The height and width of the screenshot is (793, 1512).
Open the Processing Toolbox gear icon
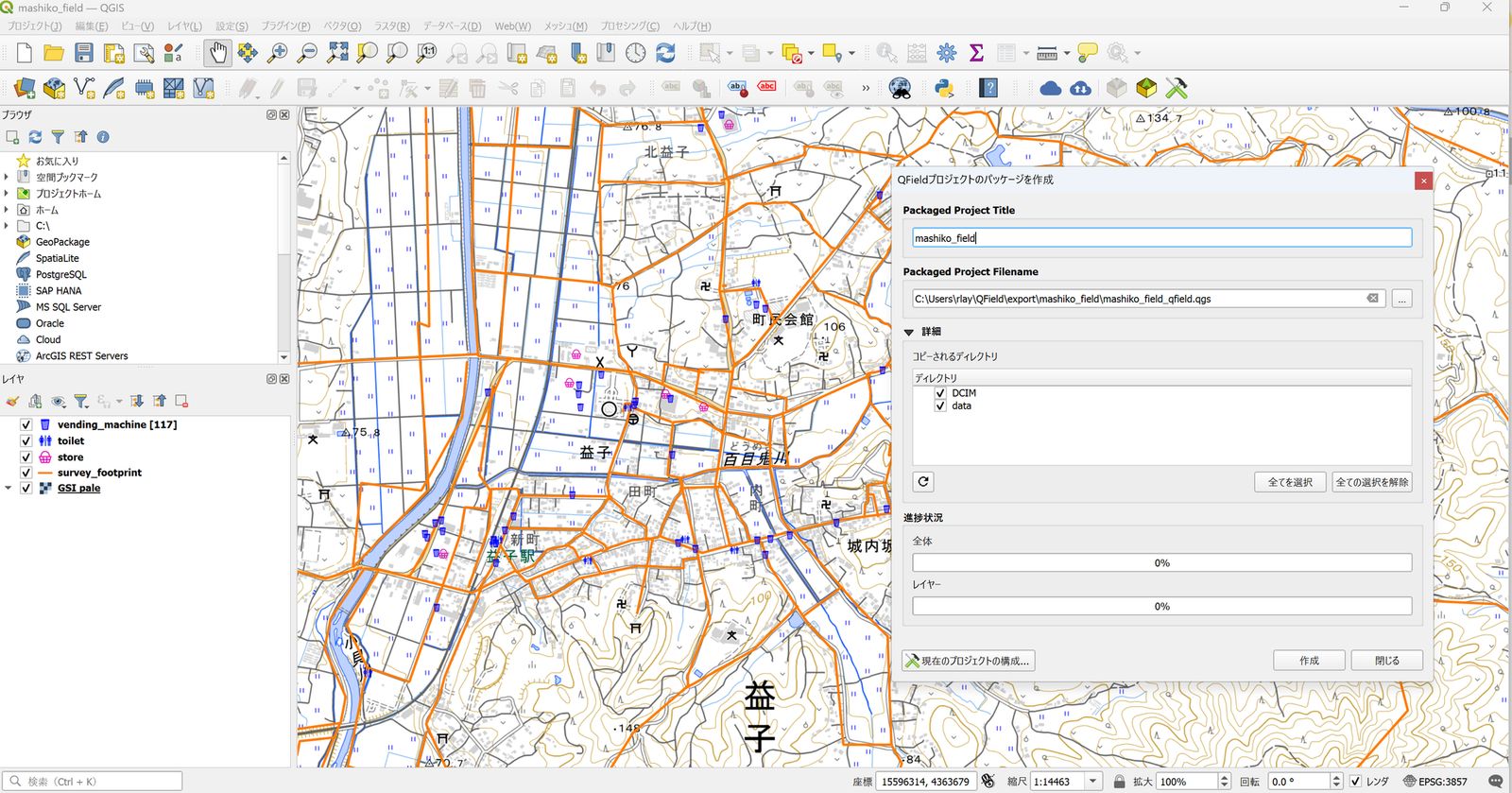point(947,53)
